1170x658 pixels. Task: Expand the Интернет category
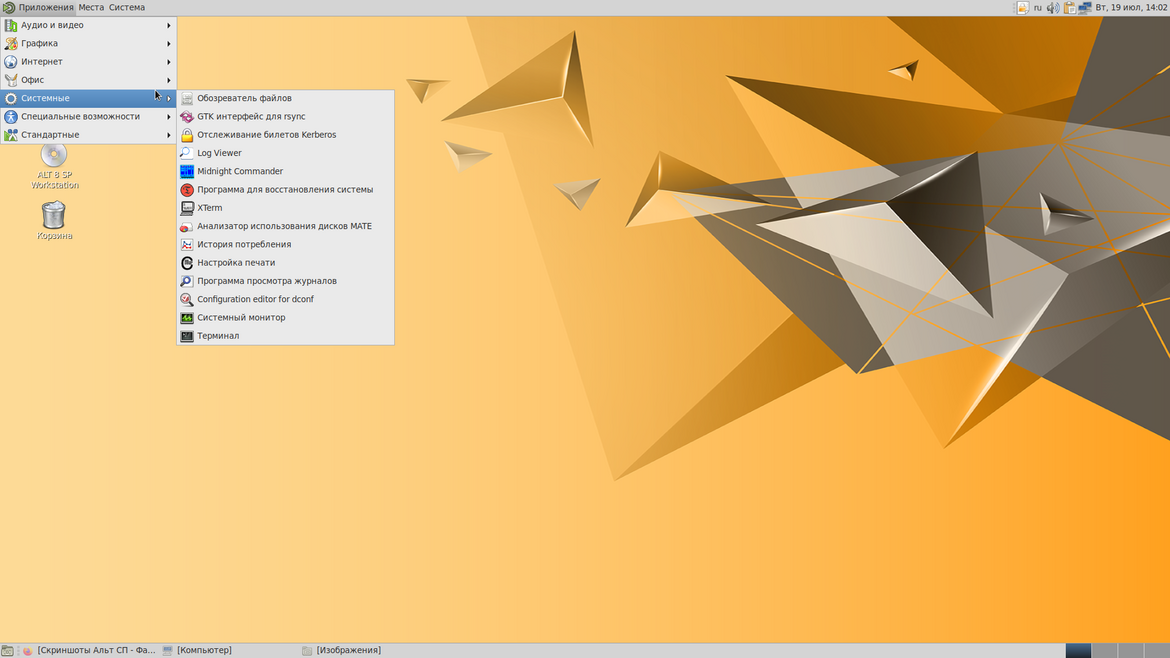click(x=88, y=62)
